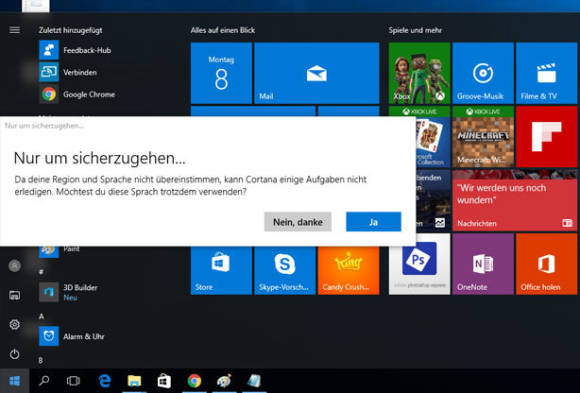
Task: Click the Alles auf einen Blick group header
Action: 223,30
